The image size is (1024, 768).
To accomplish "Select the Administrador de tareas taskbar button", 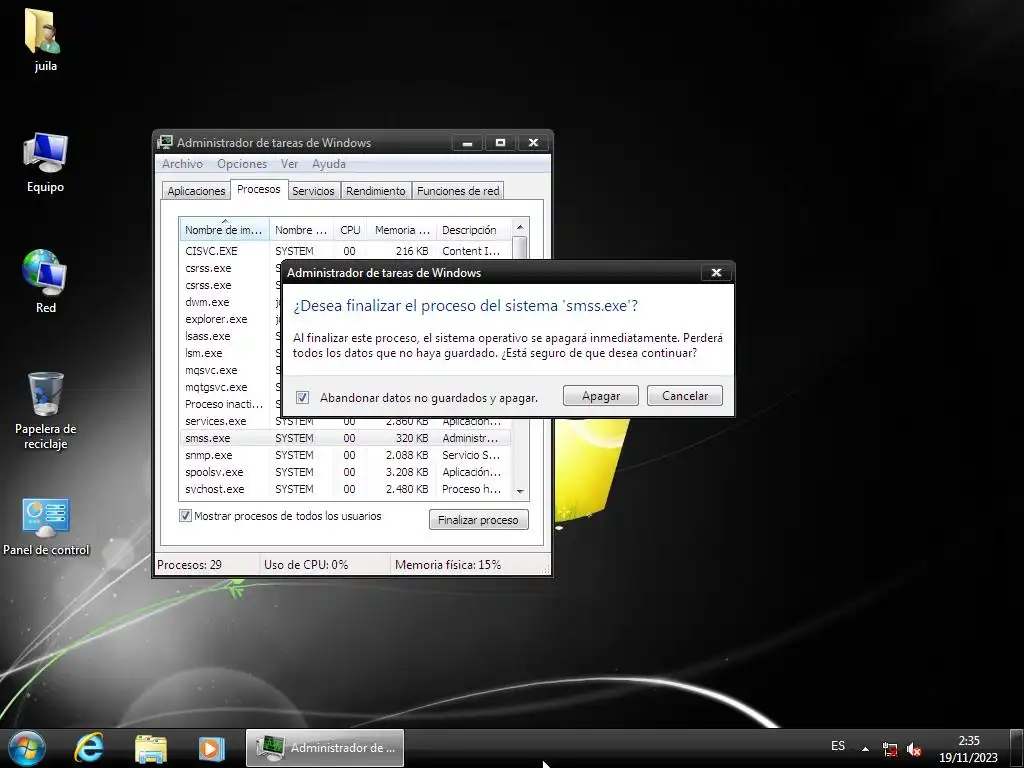I will (325, 748).
